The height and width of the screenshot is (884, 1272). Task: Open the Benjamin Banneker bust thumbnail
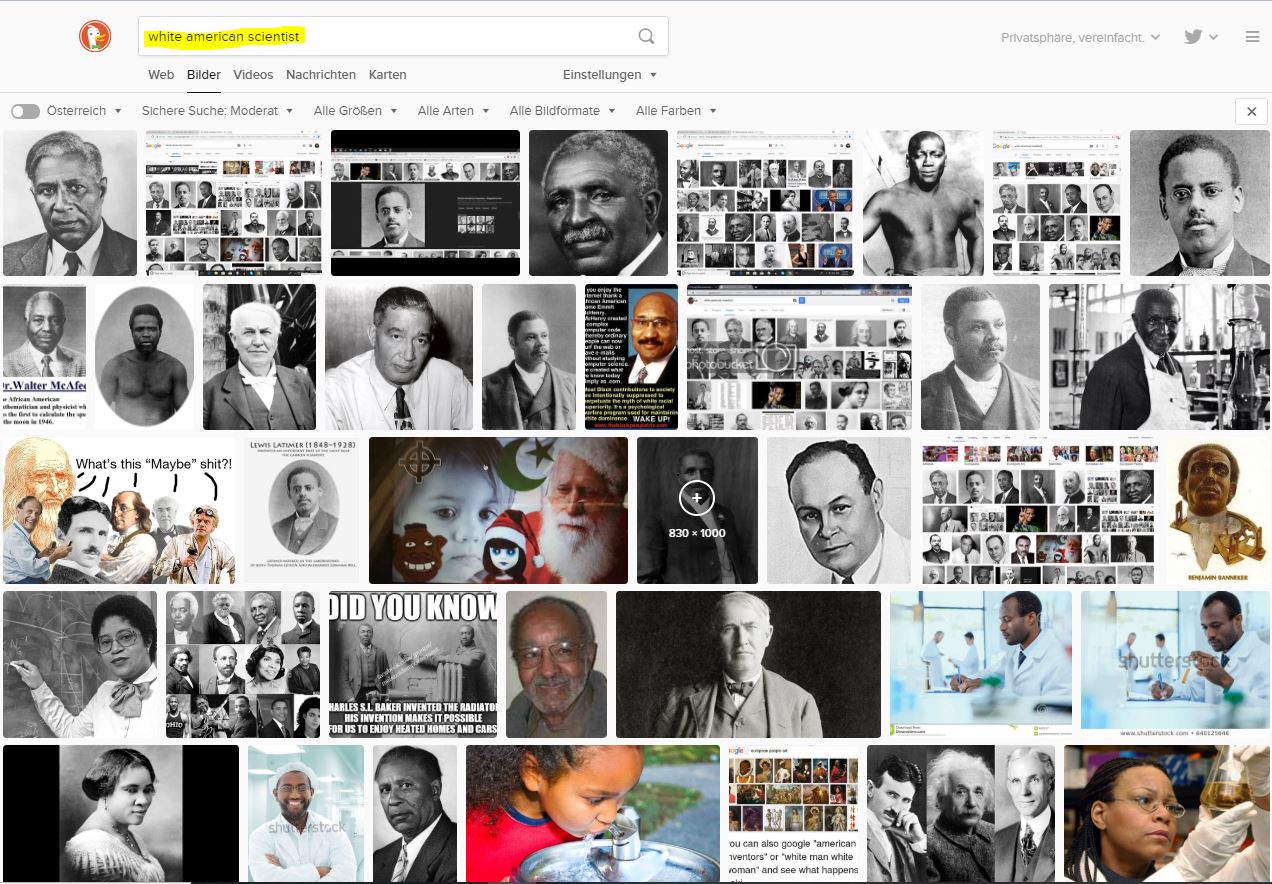pyautogui.click(x=1217, y=510)
